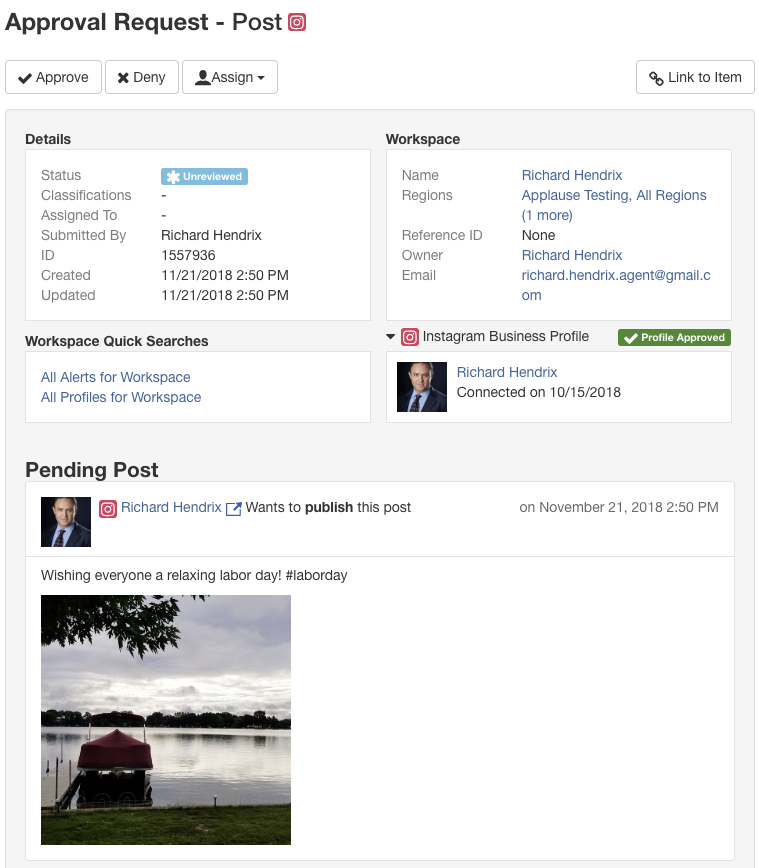Open the workspace name Richard Hendrix link
Viewport: 759px width, 868px height.
pyautogui.click(x=572, y=175)
